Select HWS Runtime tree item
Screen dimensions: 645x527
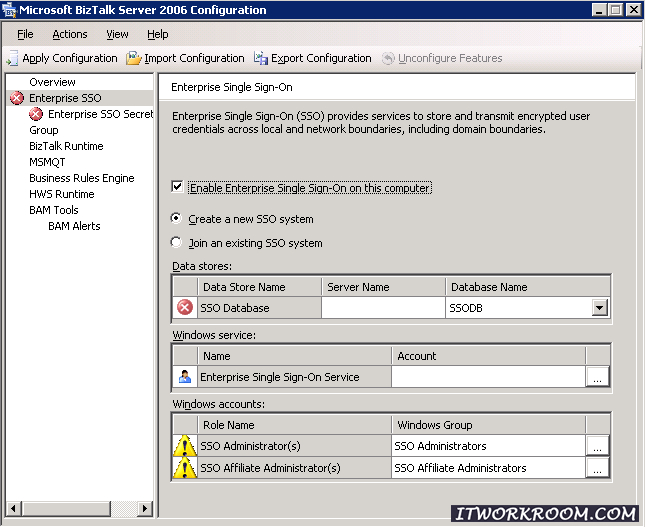[62, 194]
